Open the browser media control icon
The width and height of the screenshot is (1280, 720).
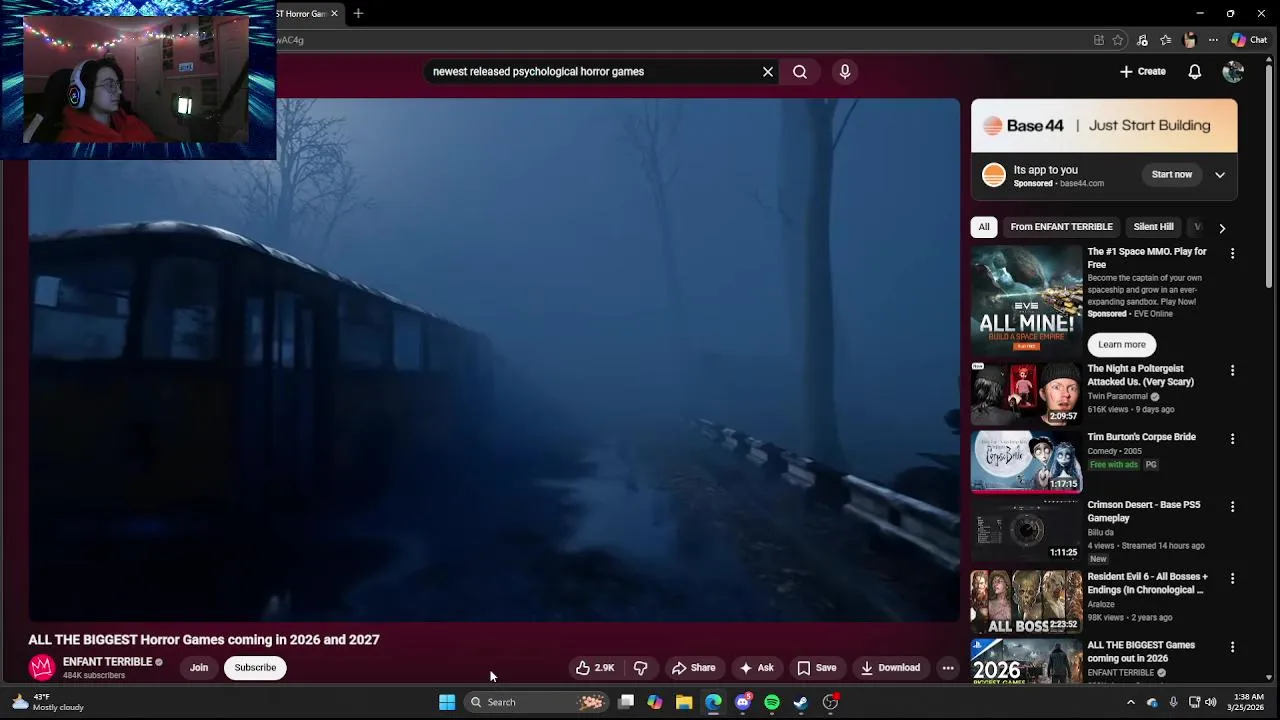pos(1142,40)
